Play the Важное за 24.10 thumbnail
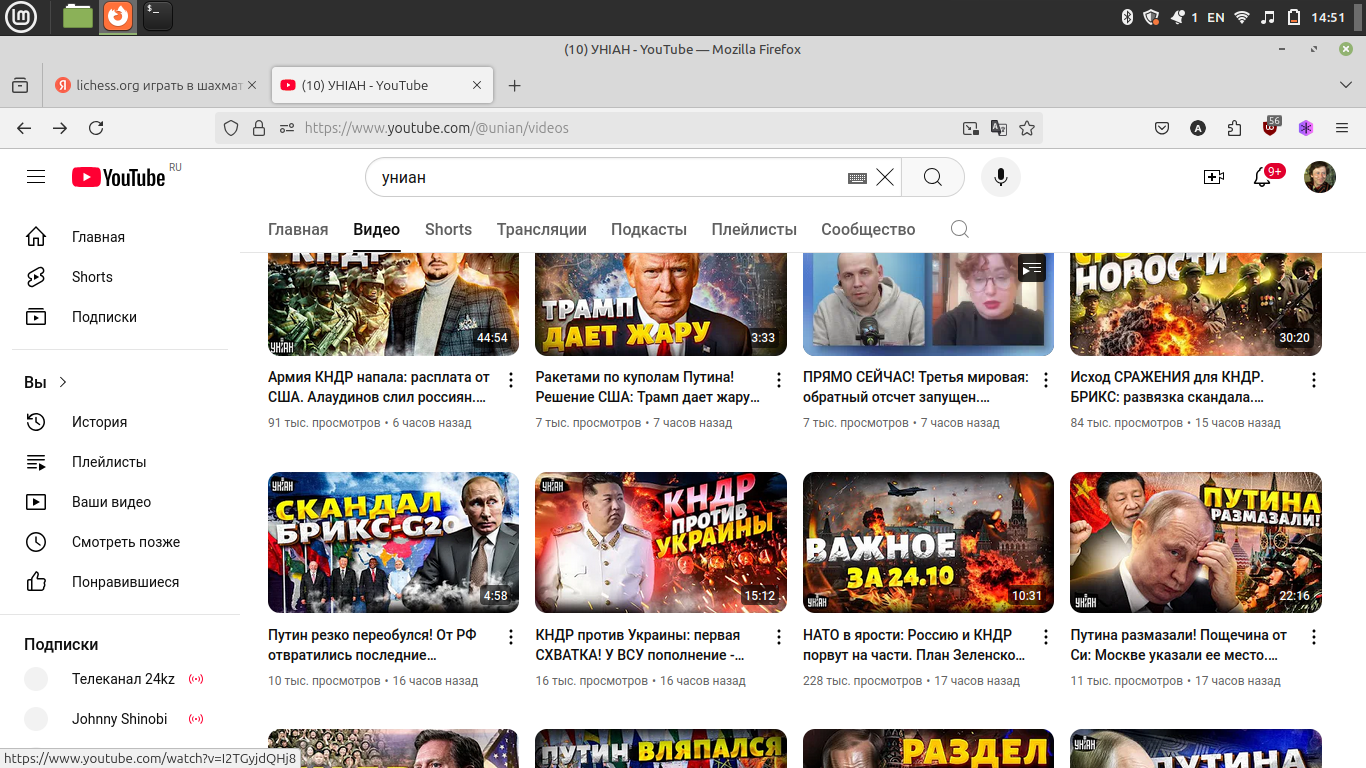This screenshot has width=1366, height=768. pos(928,542)
